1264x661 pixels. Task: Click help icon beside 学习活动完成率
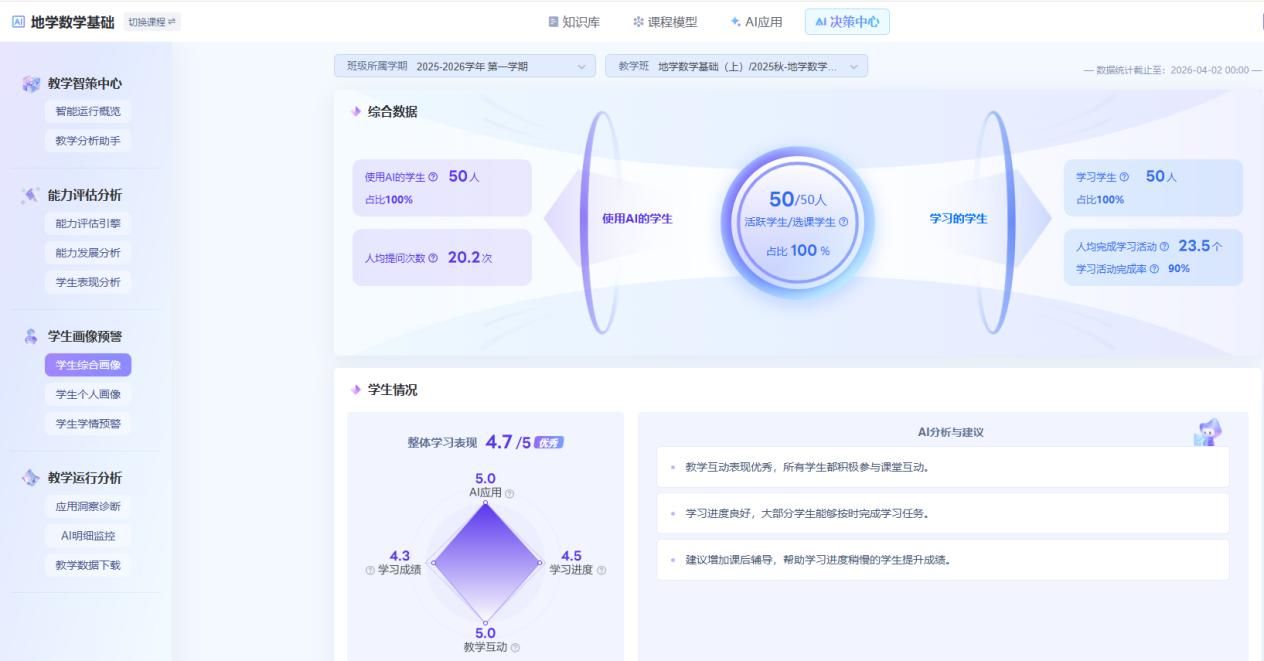(x=1154, y=269)
